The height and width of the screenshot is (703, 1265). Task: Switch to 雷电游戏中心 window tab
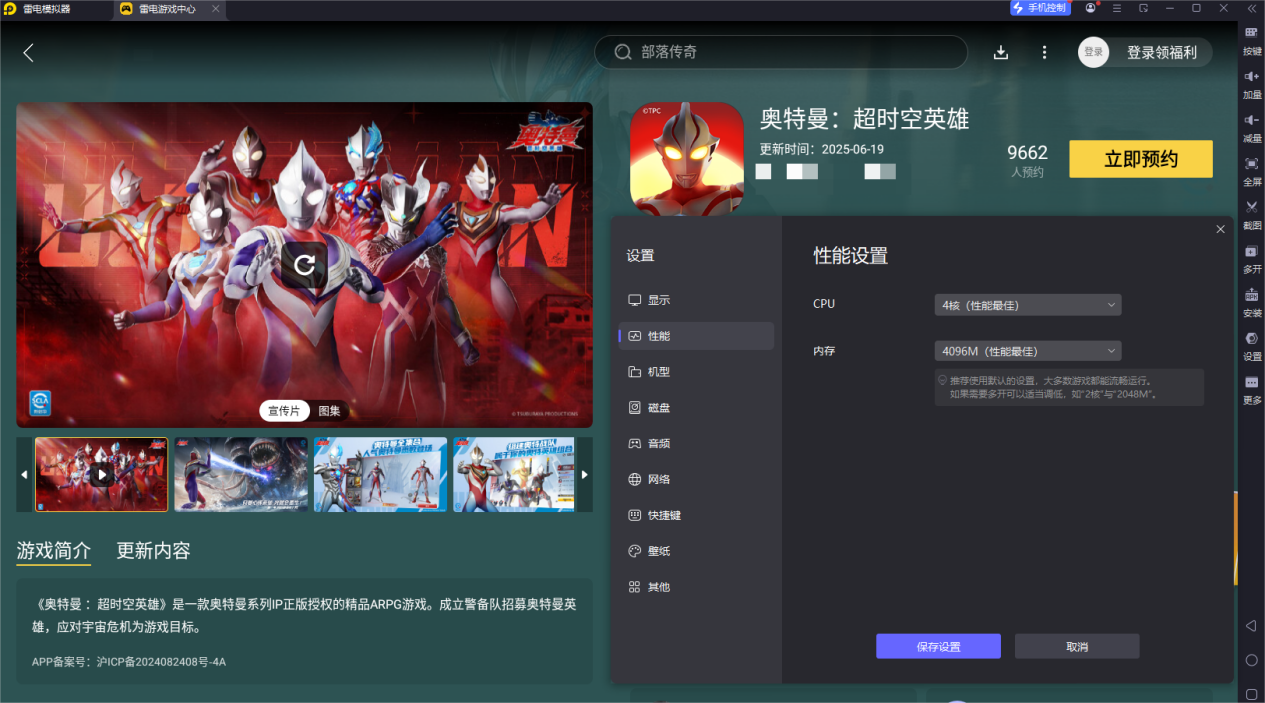tap(169, 8)
